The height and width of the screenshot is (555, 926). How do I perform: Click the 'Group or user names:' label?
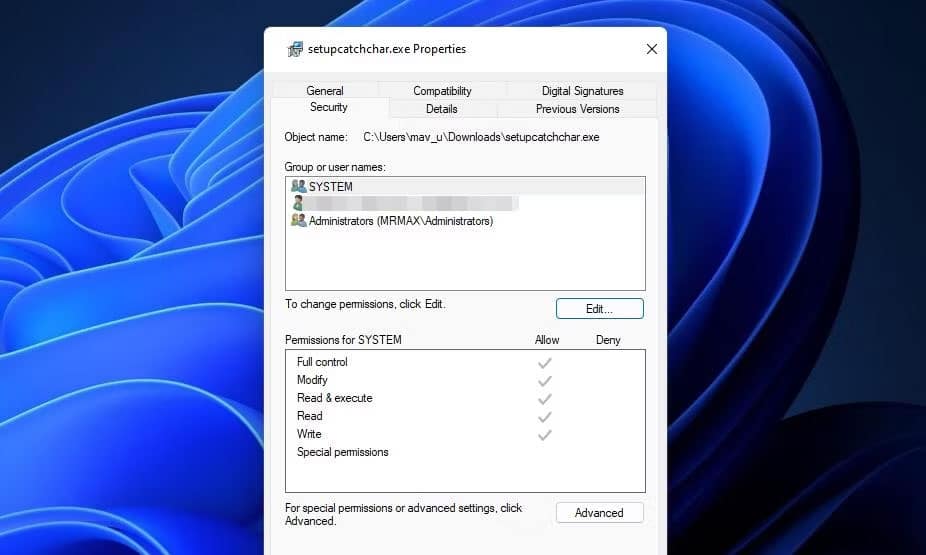pyautogui.click(x=335, y=167)
